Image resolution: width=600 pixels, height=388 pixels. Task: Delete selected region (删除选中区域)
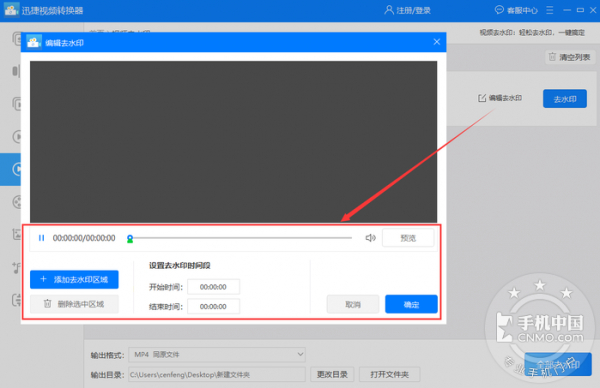pos(74,304)
